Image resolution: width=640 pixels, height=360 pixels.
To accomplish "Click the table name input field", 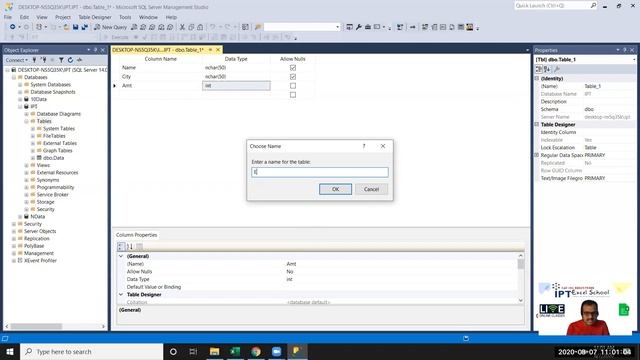I will (x=320, y=172).
